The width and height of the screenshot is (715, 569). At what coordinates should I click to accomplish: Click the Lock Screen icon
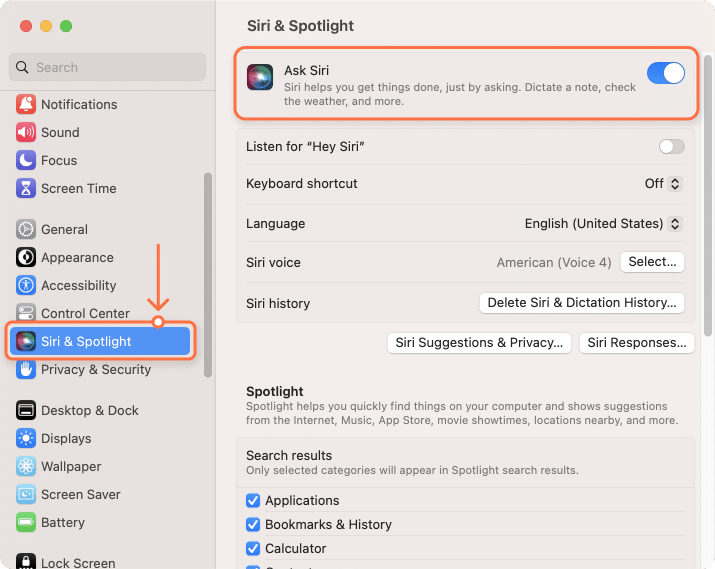26,562
